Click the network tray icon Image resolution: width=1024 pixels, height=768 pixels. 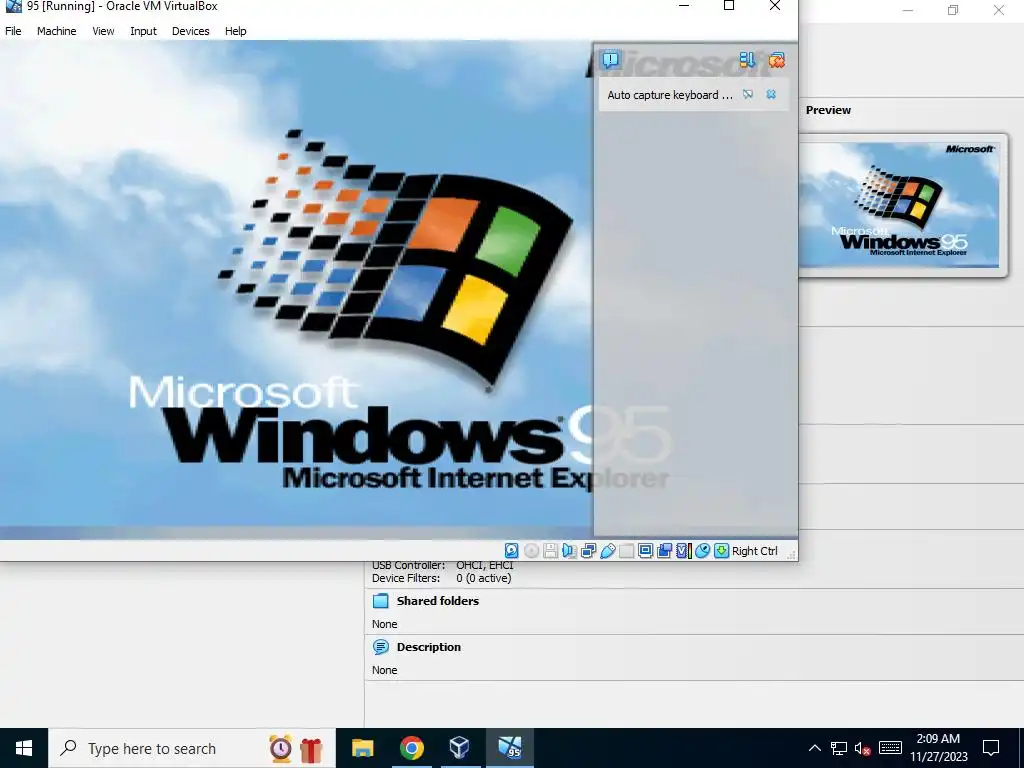(x=839, y=748)
